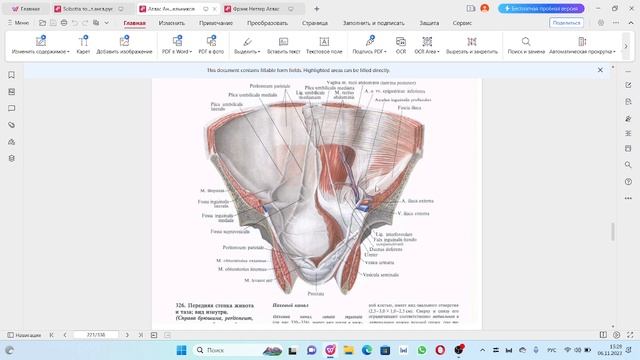Viewport: 640px width, 360px height.
Task: Open Search and Replace (Поиск и замена)
Action: point(526,45)
